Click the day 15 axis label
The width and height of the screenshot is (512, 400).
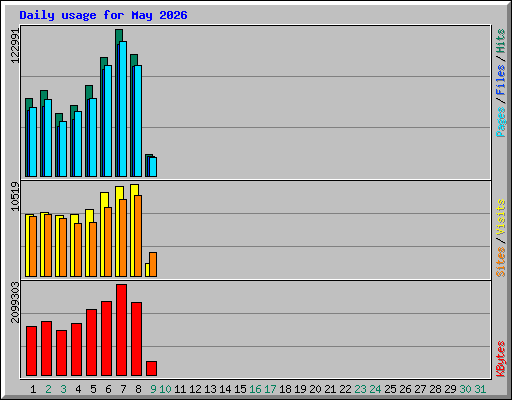click(x=240, y=389)
